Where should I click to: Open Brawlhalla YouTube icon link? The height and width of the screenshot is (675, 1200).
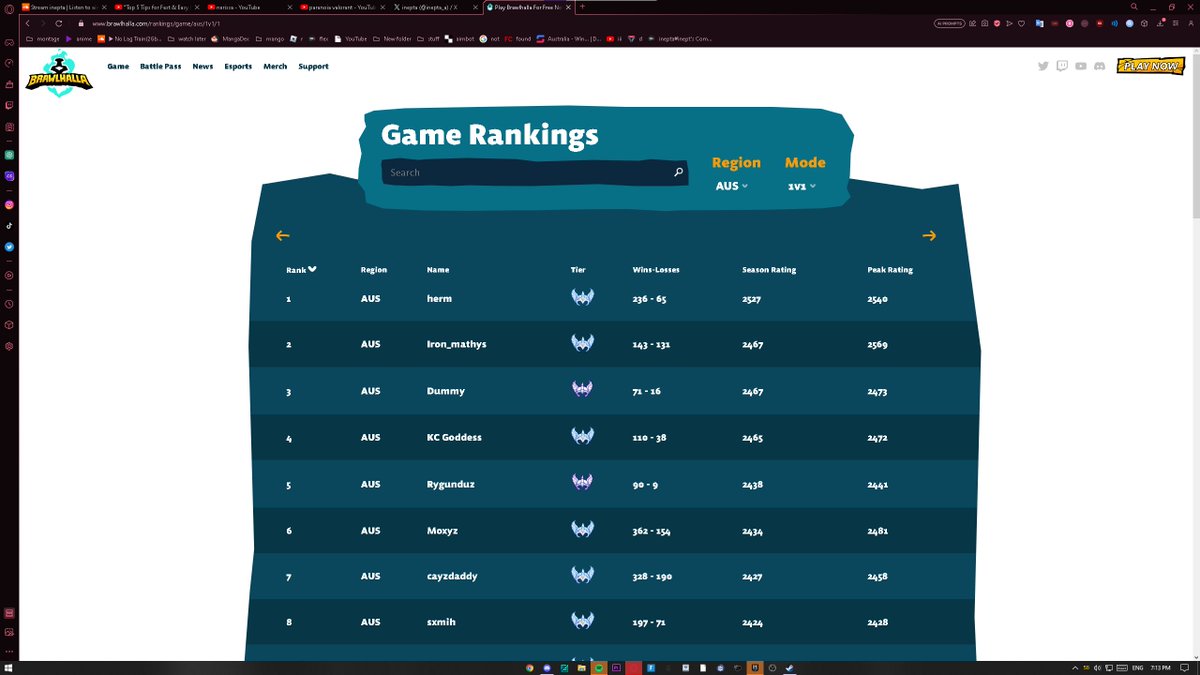(x=1081, y=66)
